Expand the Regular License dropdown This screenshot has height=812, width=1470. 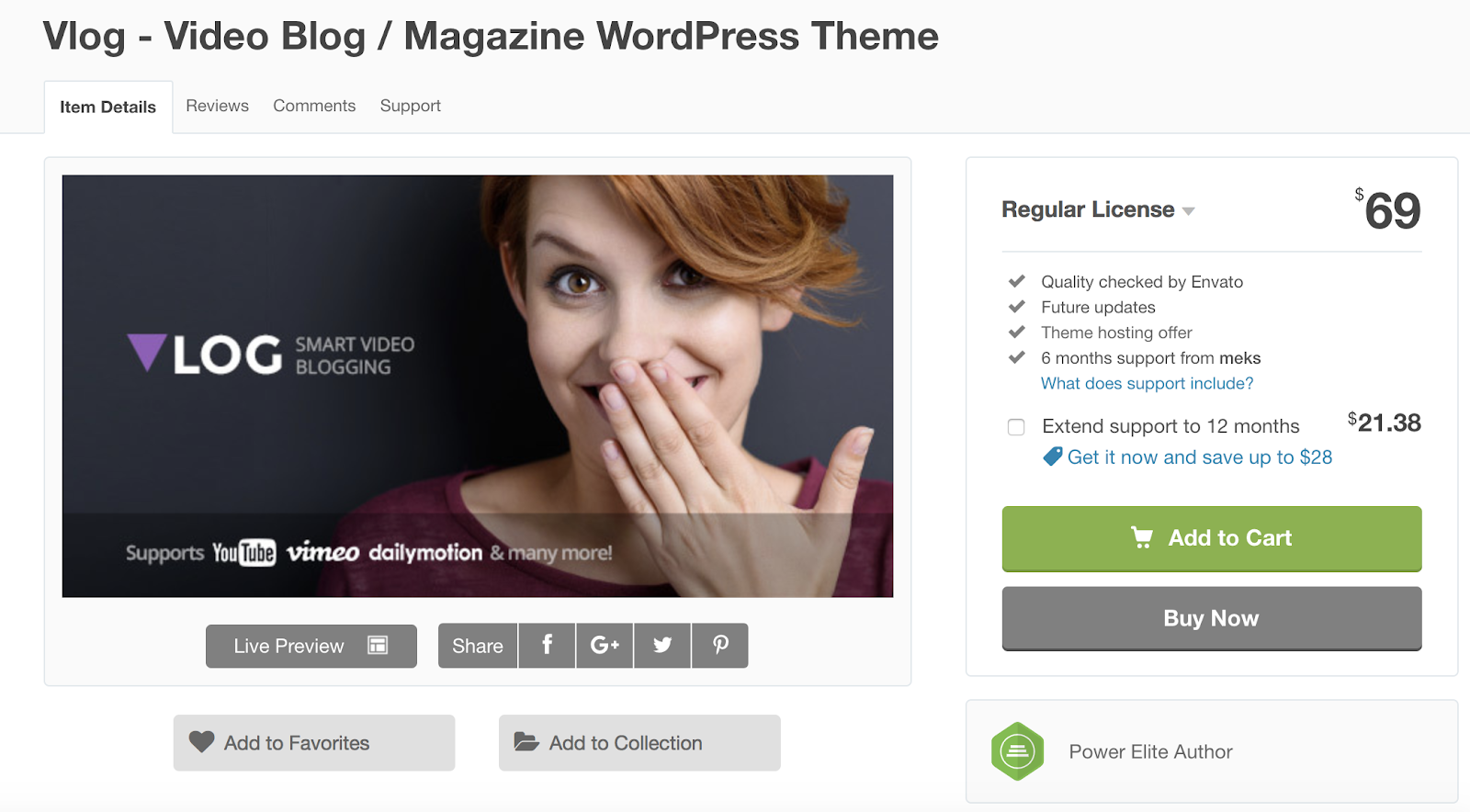point(1098,209)
